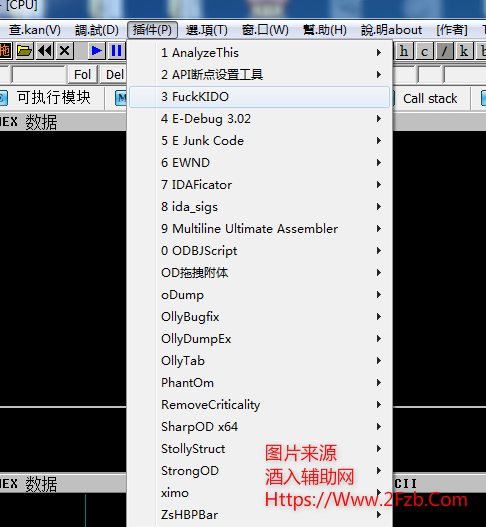Viewport: 486px width, 527px height.
Task: Open the 調試(D) debug menu
Action: (x=97, y=30)
